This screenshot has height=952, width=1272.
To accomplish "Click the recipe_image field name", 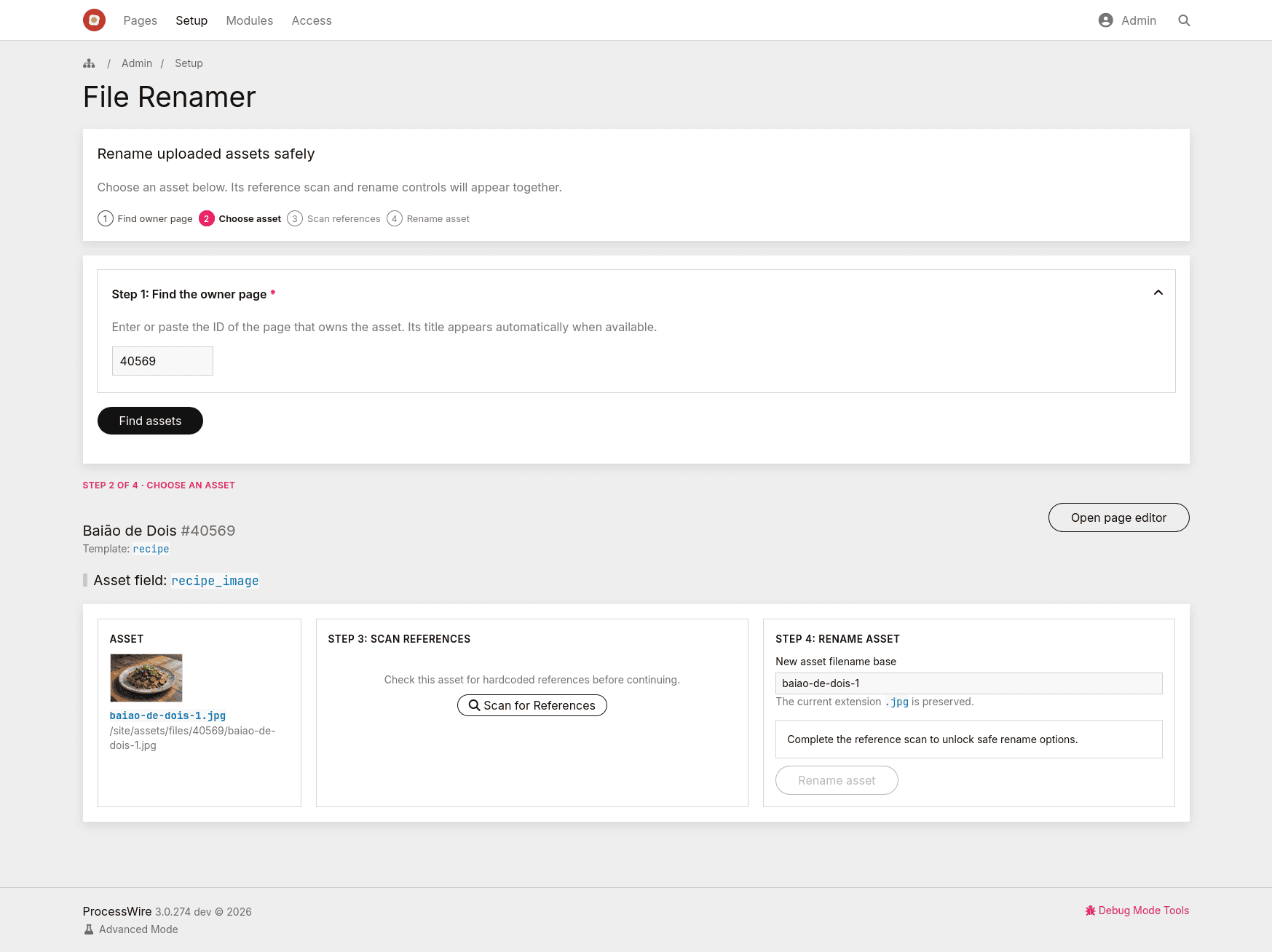I will click(215, 581).
